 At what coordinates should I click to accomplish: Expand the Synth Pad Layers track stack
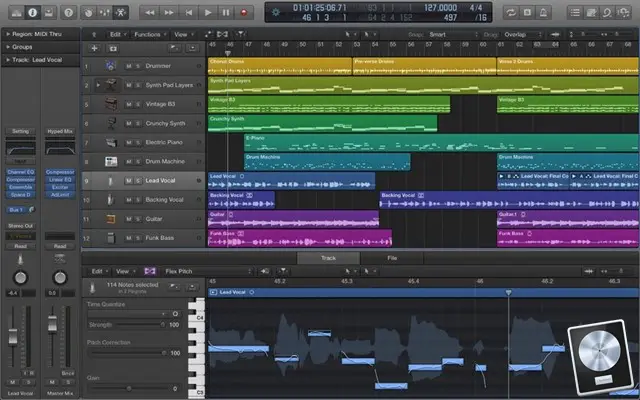pyautogui.click(x=98, y=85)
